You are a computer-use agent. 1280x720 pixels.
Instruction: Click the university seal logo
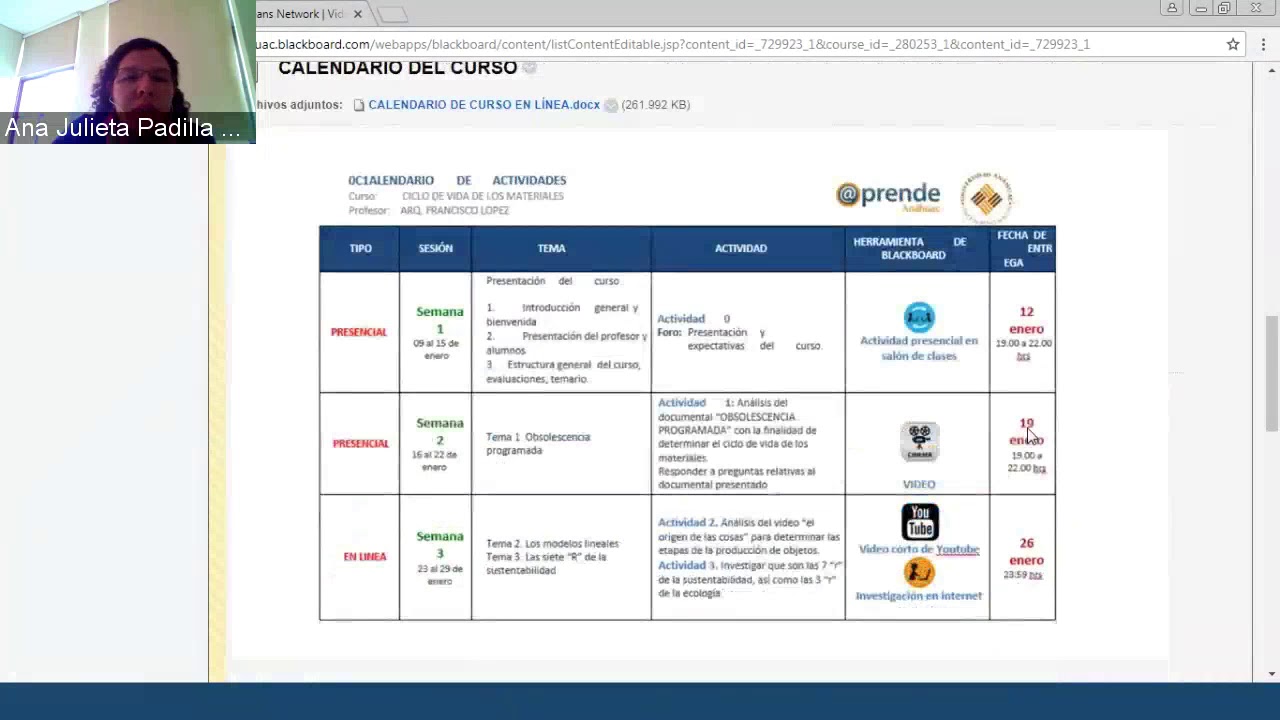986,197
